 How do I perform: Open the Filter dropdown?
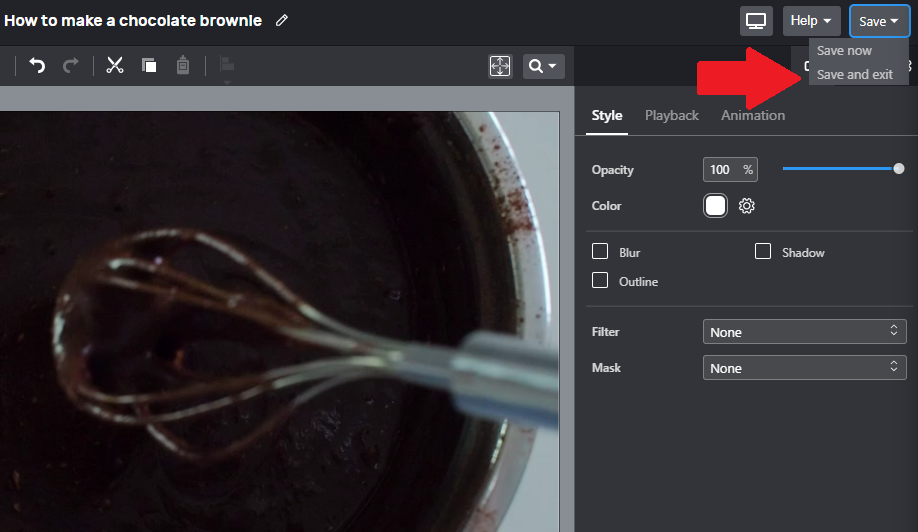[804, 332]
